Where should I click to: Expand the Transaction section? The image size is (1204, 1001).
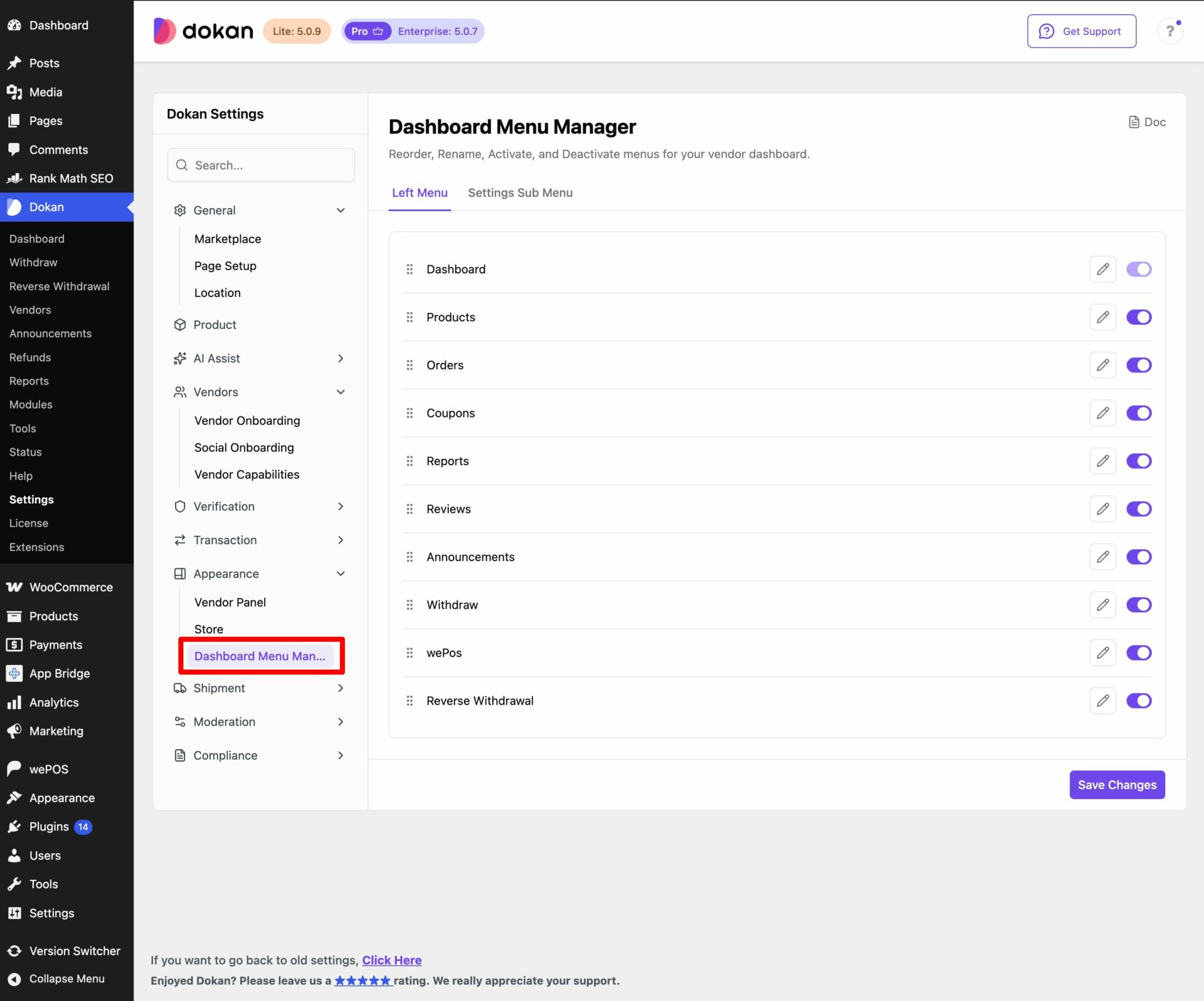tap(260, 540)
